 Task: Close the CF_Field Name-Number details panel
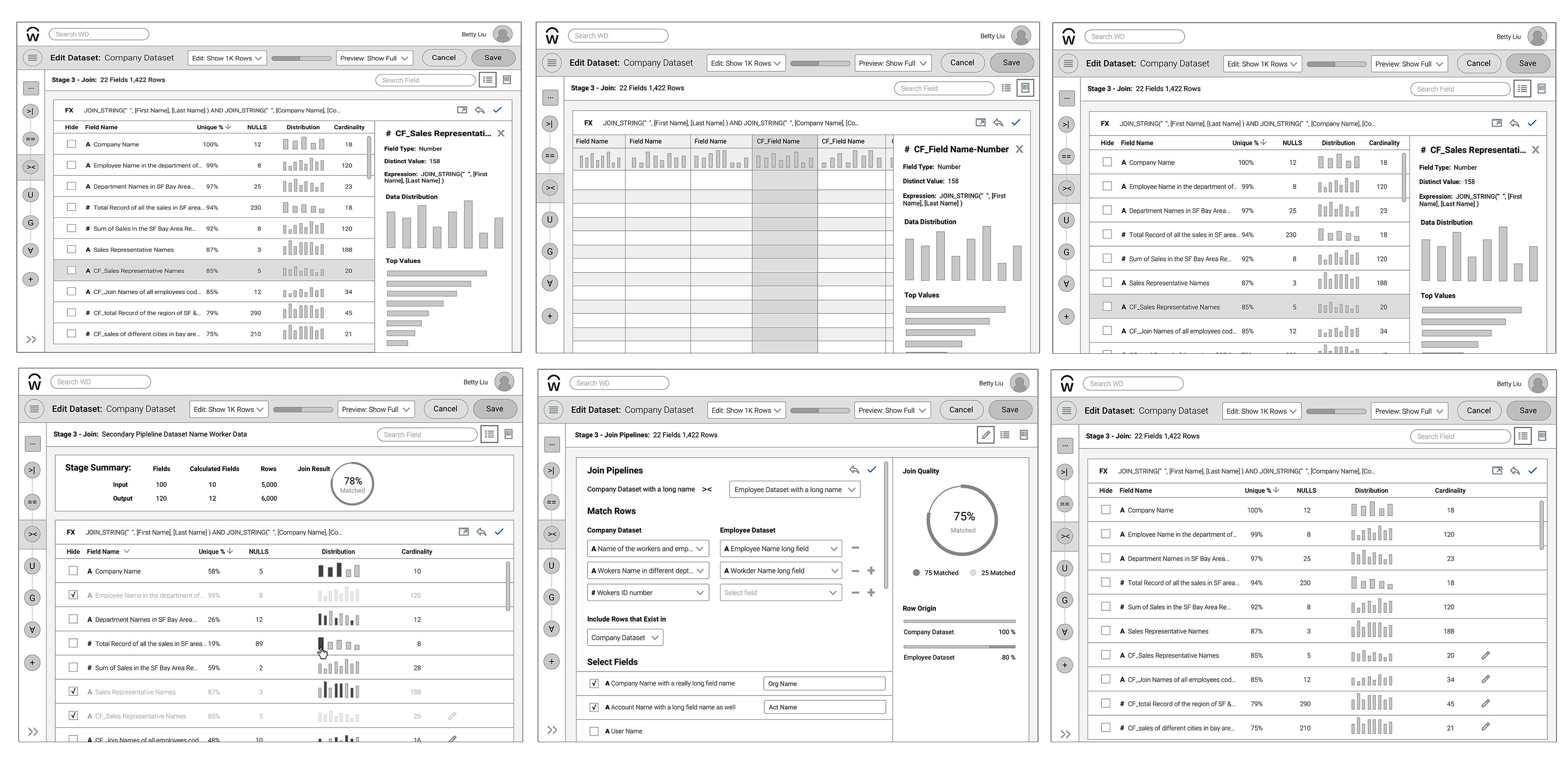[1019, 149]
